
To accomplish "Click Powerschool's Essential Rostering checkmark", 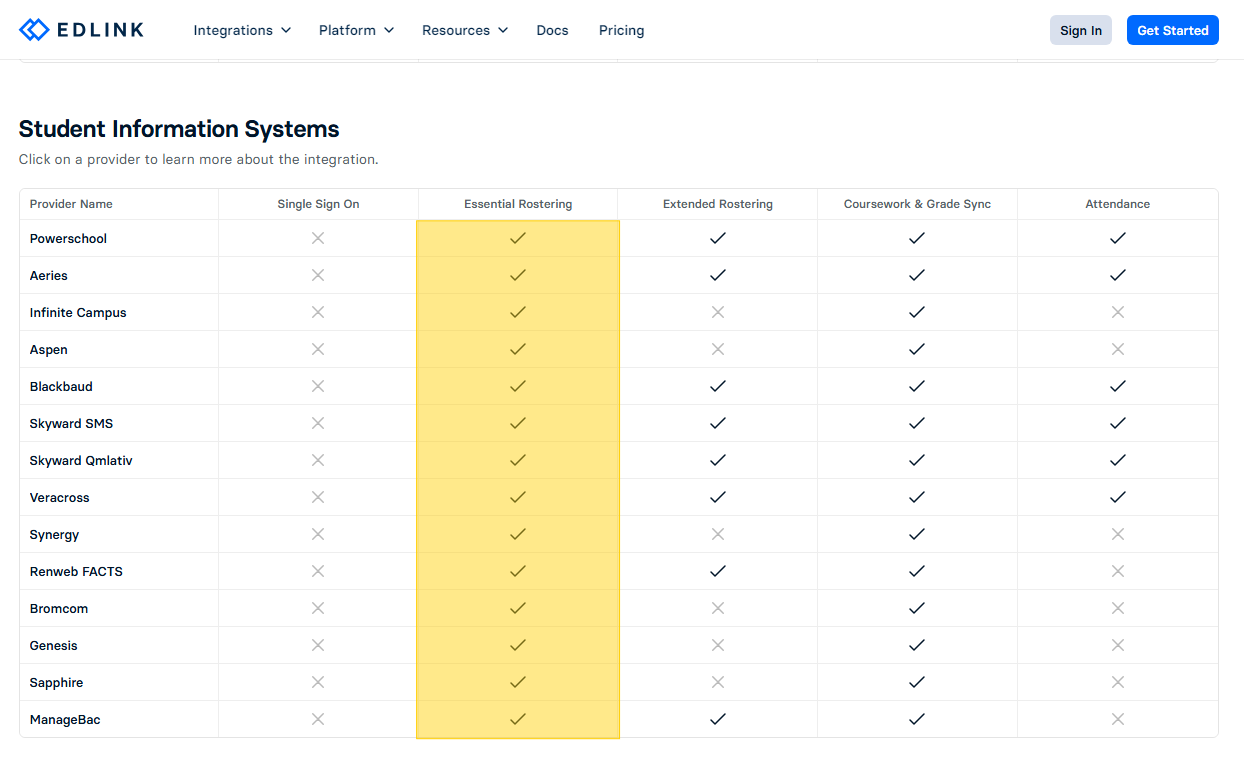I will point(518,238).
